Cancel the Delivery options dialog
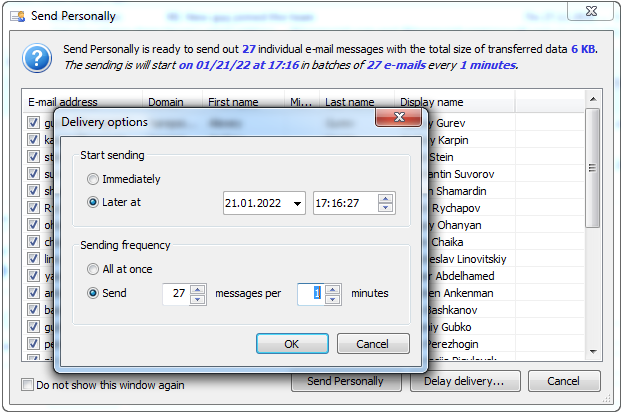The width and height of the screenshot is (623, 414). click(373, 344)
